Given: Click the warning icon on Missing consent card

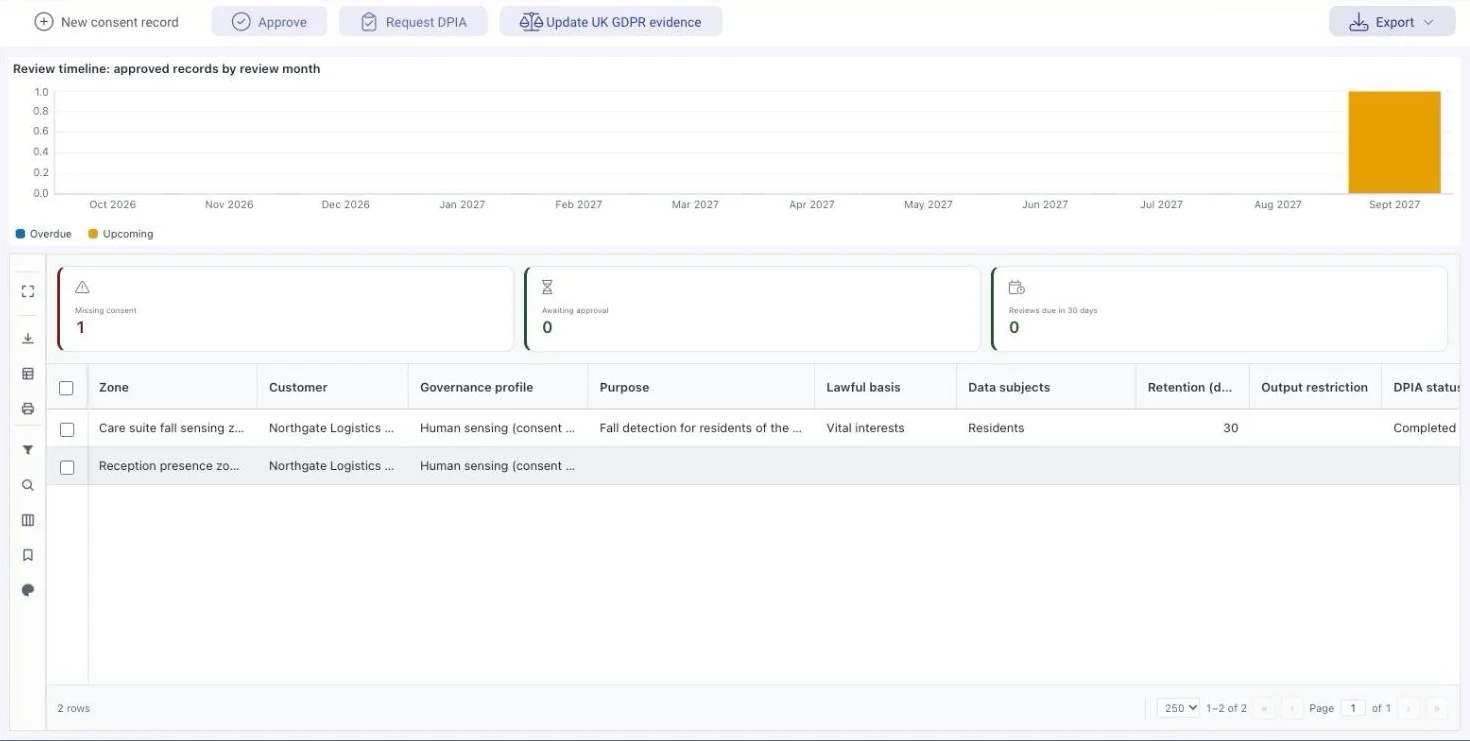Looking at the screenshot, I should 82,288.
